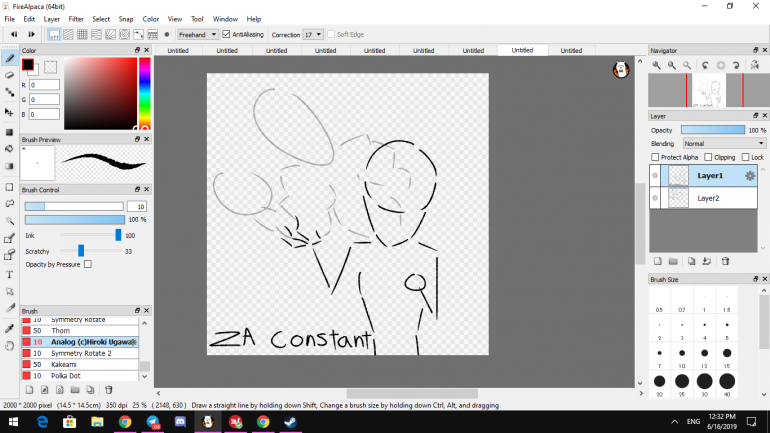This screenshot has width=770, height=433.
Task: Select the Lasso selection tool
Action: tap(9, 204)
